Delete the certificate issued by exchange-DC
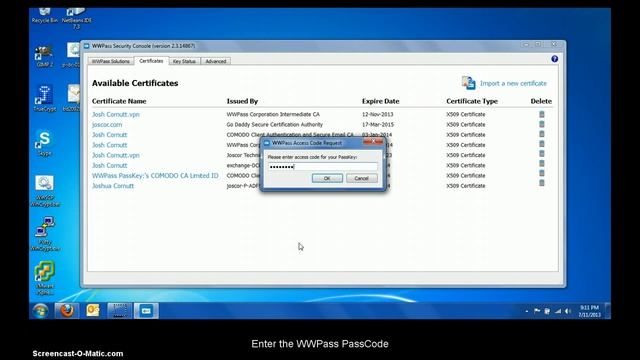This screenshot has width=640, height=360. 542,165
